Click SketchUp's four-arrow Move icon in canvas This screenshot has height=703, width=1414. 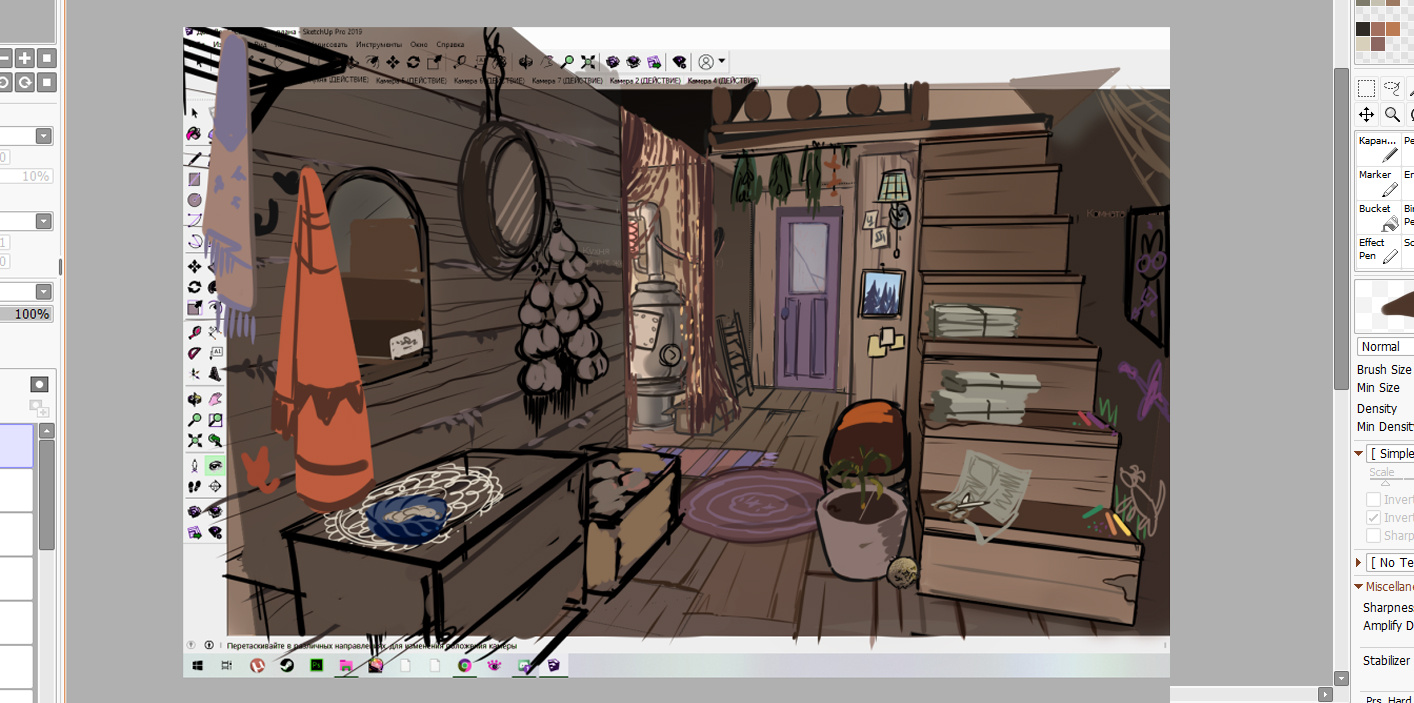coord(194,266)
